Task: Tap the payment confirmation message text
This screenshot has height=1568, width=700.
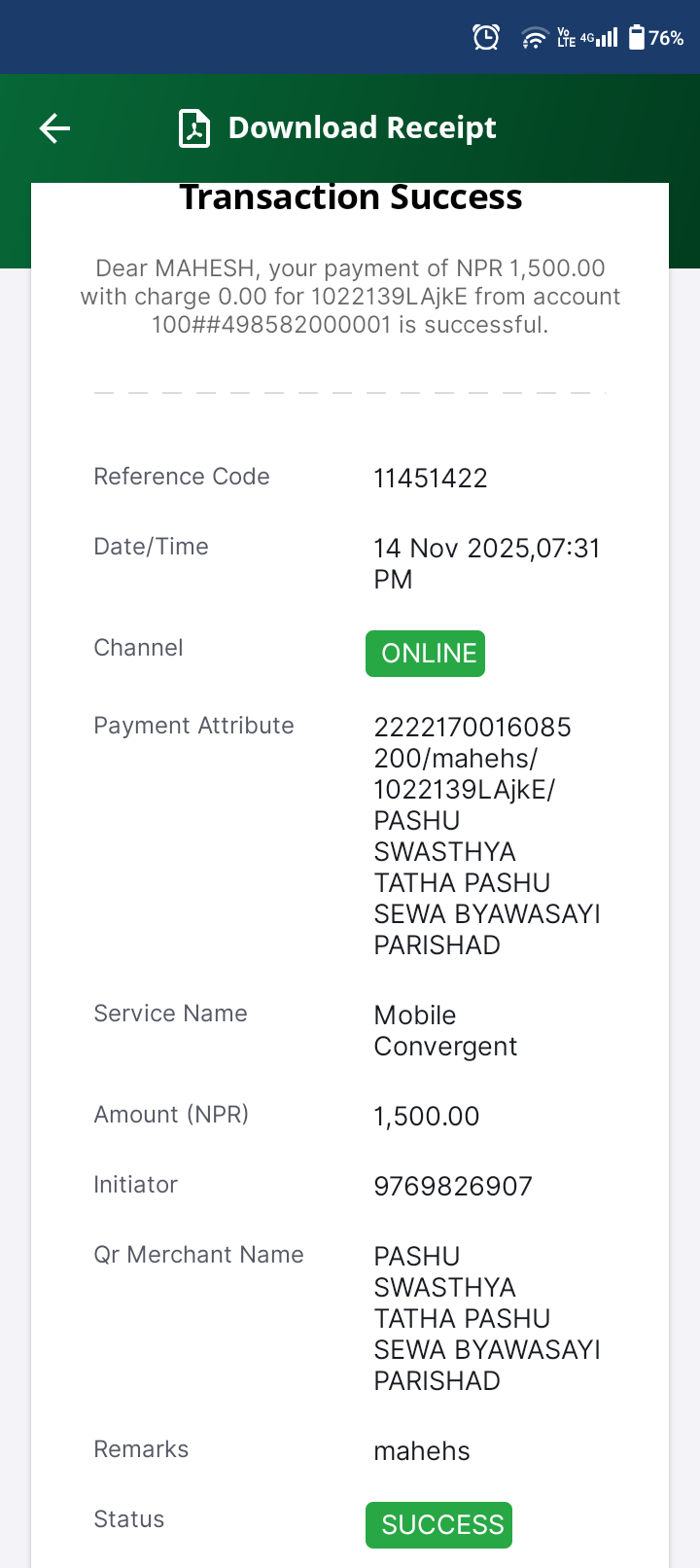Action: [x=350, y=297]
